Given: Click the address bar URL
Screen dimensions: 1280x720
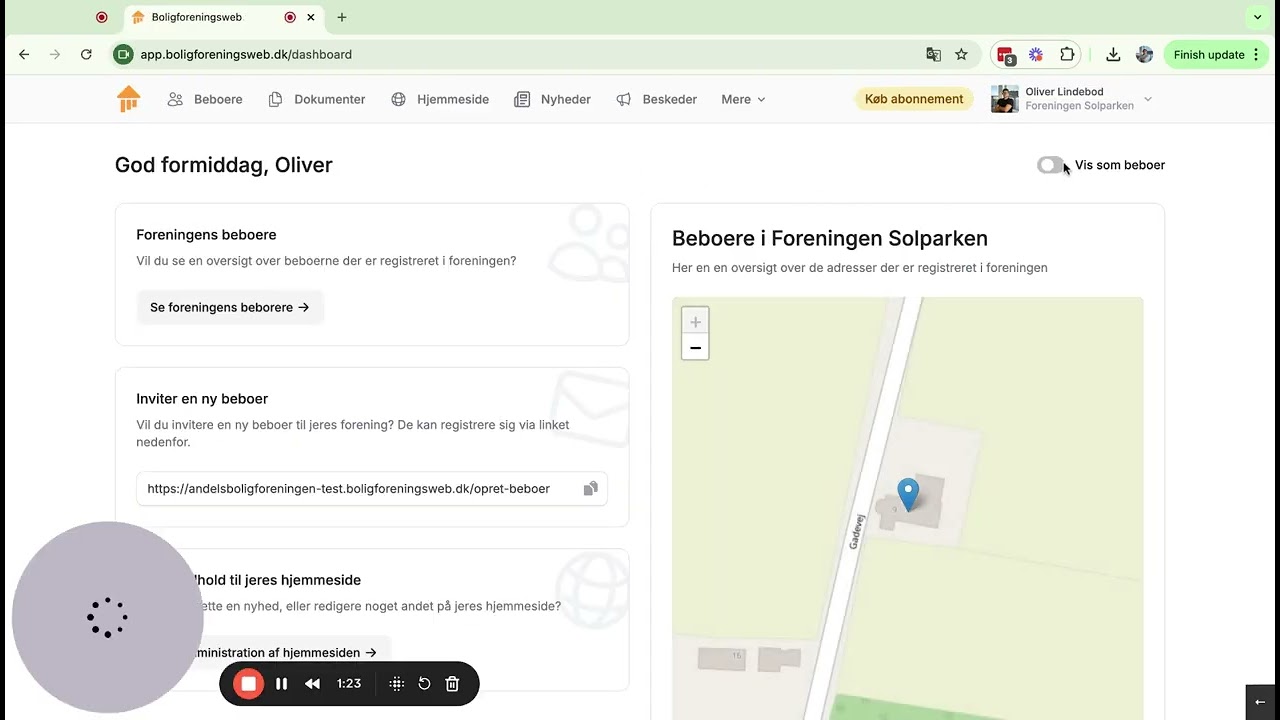Looking at the screenshot, I should click(246, 55).
